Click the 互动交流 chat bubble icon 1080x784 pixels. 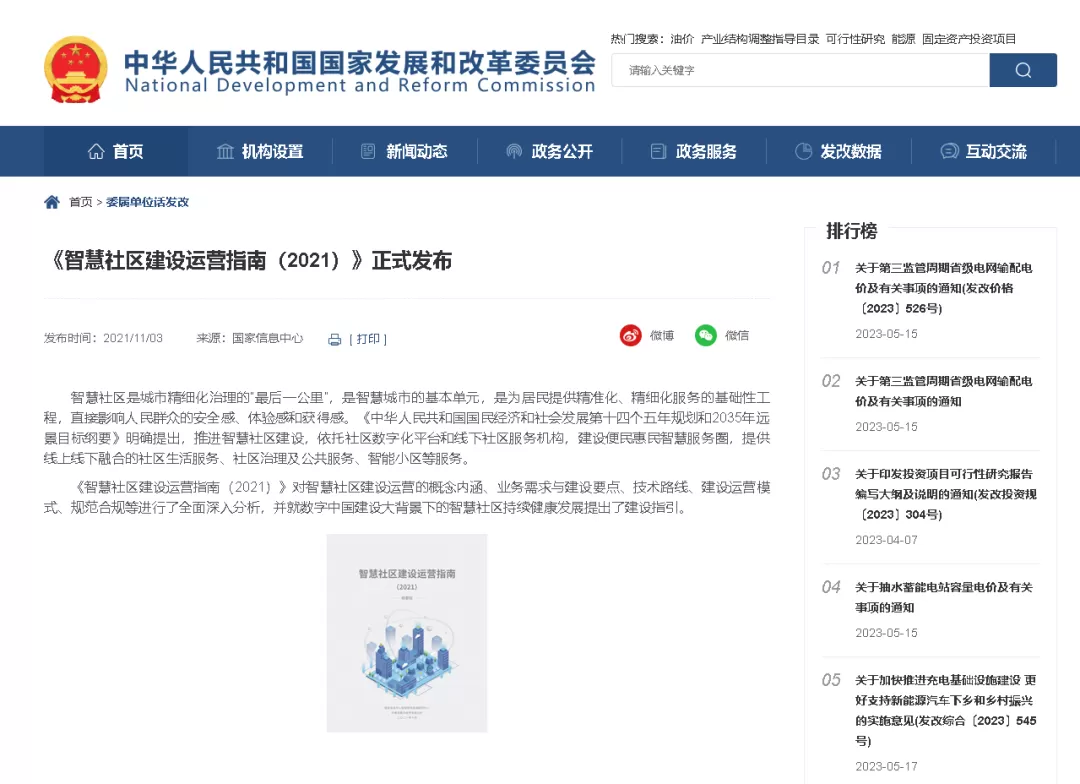tap(949, 151)
